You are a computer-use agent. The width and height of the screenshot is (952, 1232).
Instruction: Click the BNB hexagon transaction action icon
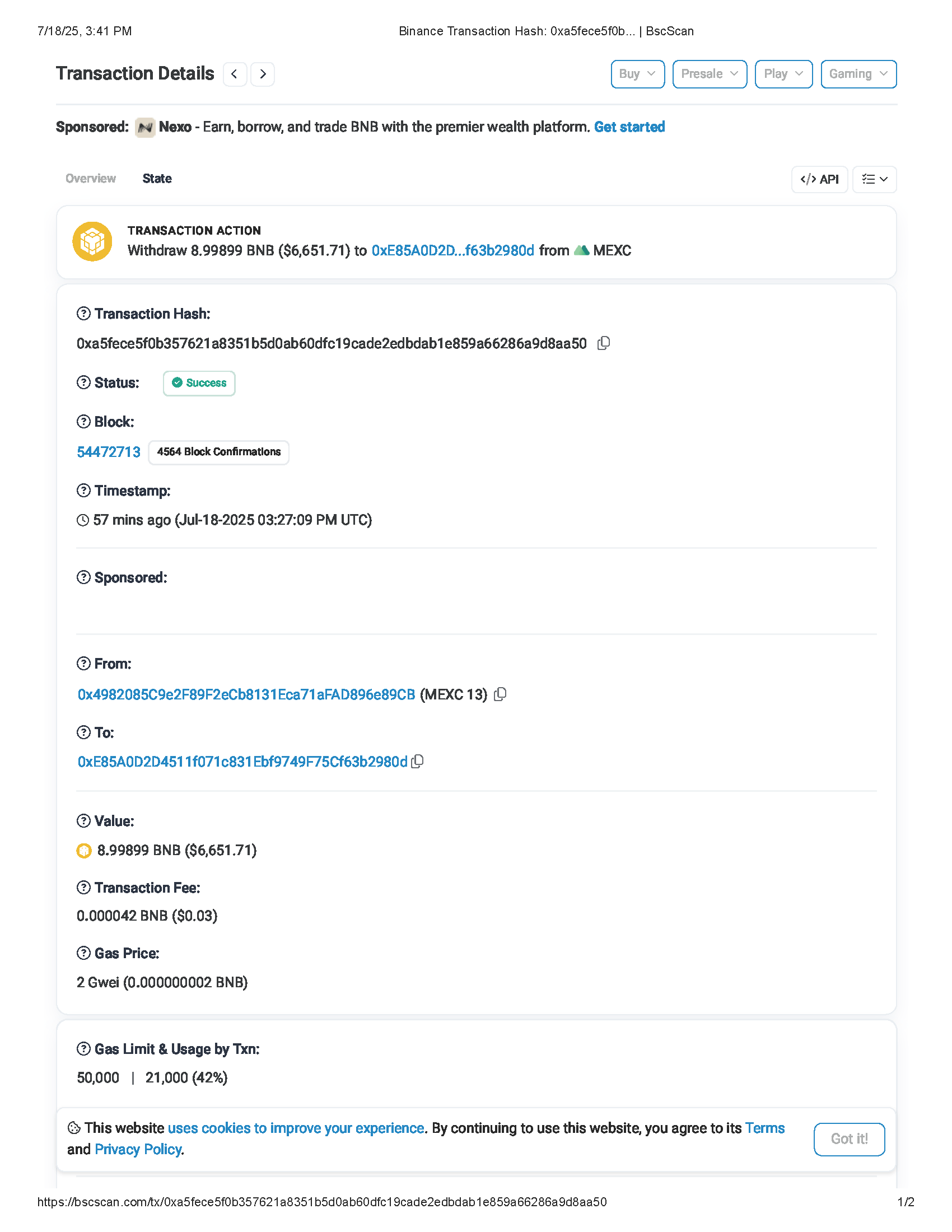[92, 241]
